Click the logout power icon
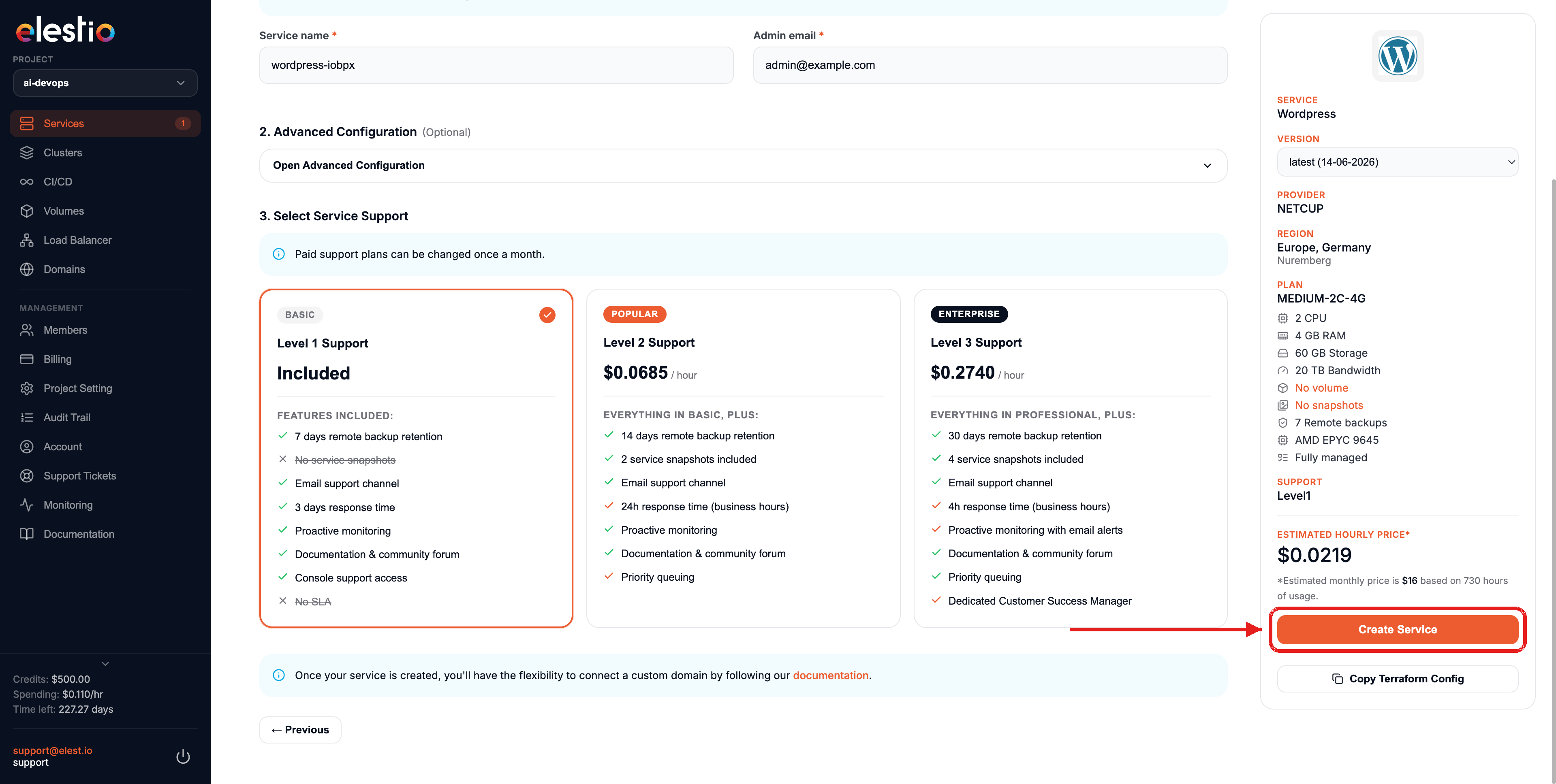Image resolution: width=1556 pixels, height=784 pixels. [183, 756]
